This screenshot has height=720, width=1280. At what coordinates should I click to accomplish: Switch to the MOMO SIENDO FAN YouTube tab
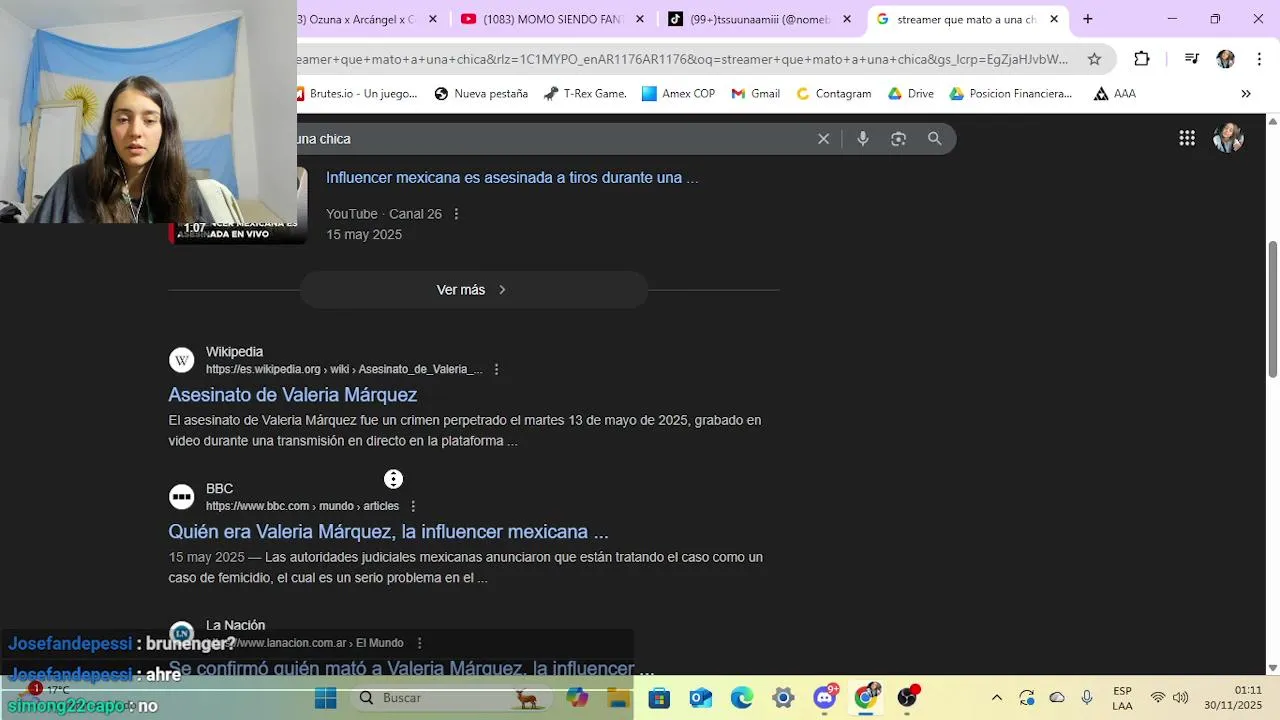point(554,19)
